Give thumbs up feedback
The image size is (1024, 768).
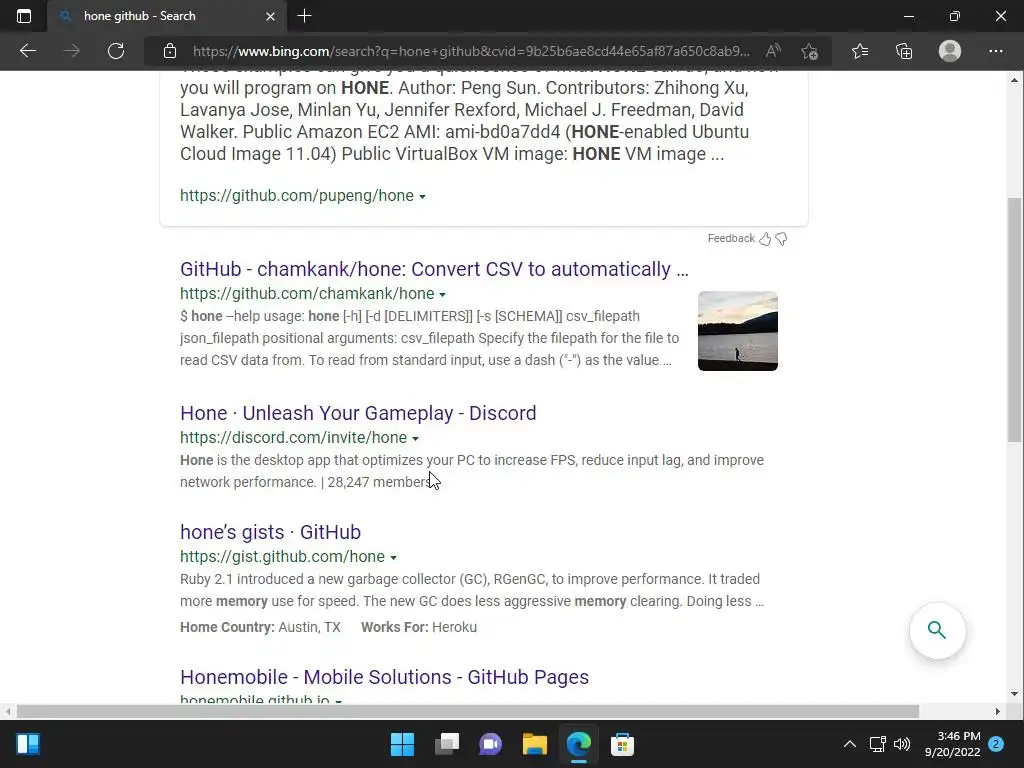click(x=765, y=239)
